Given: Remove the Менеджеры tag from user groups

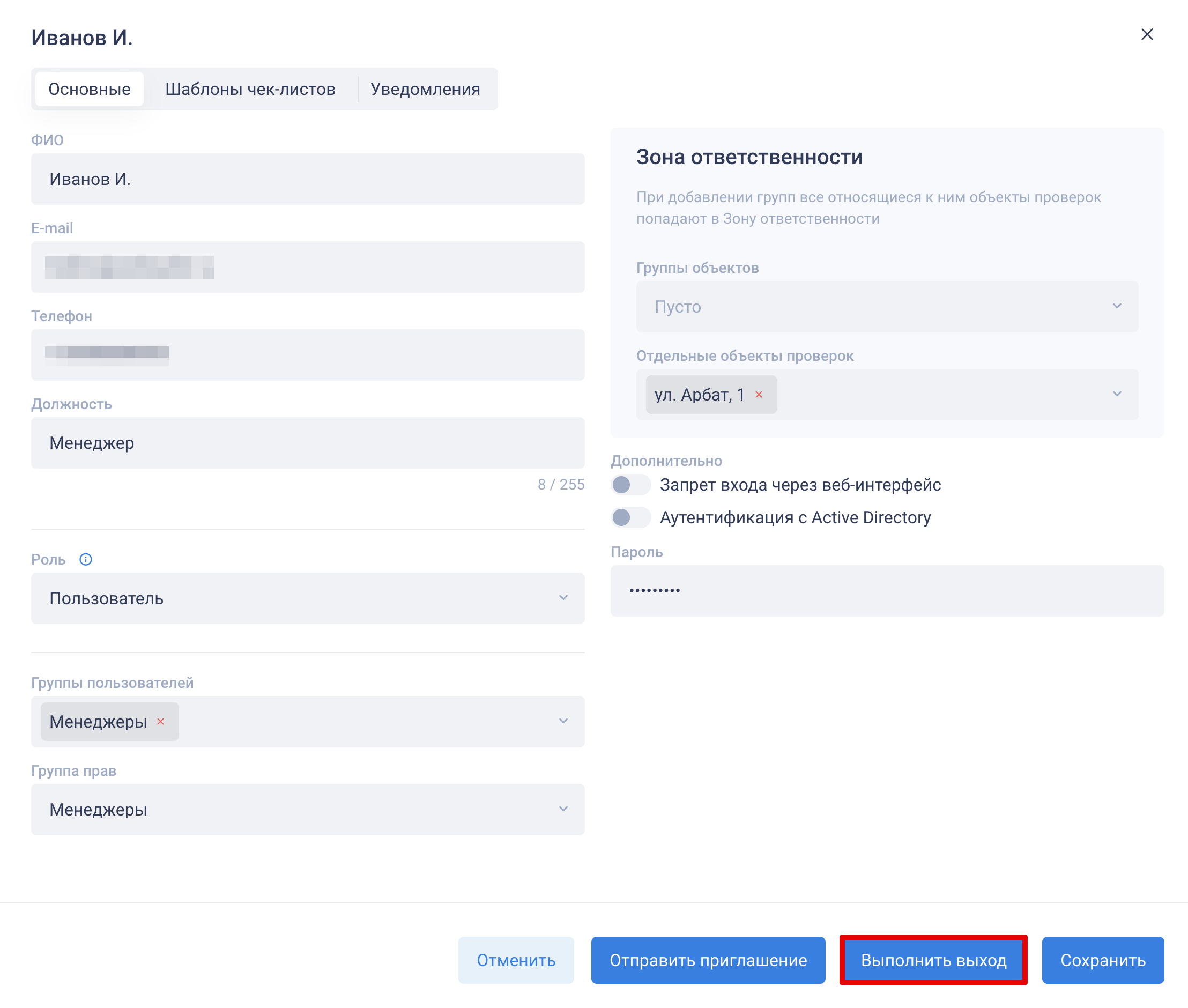Looking at the screenshot, I should [x=161, y=721].
